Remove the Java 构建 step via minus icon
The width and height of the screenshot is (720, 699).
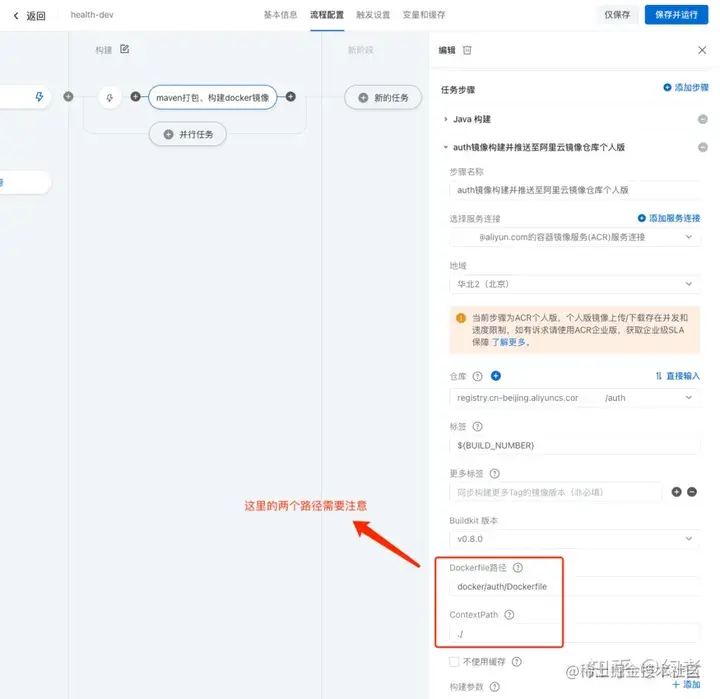[x=703, y=119]
